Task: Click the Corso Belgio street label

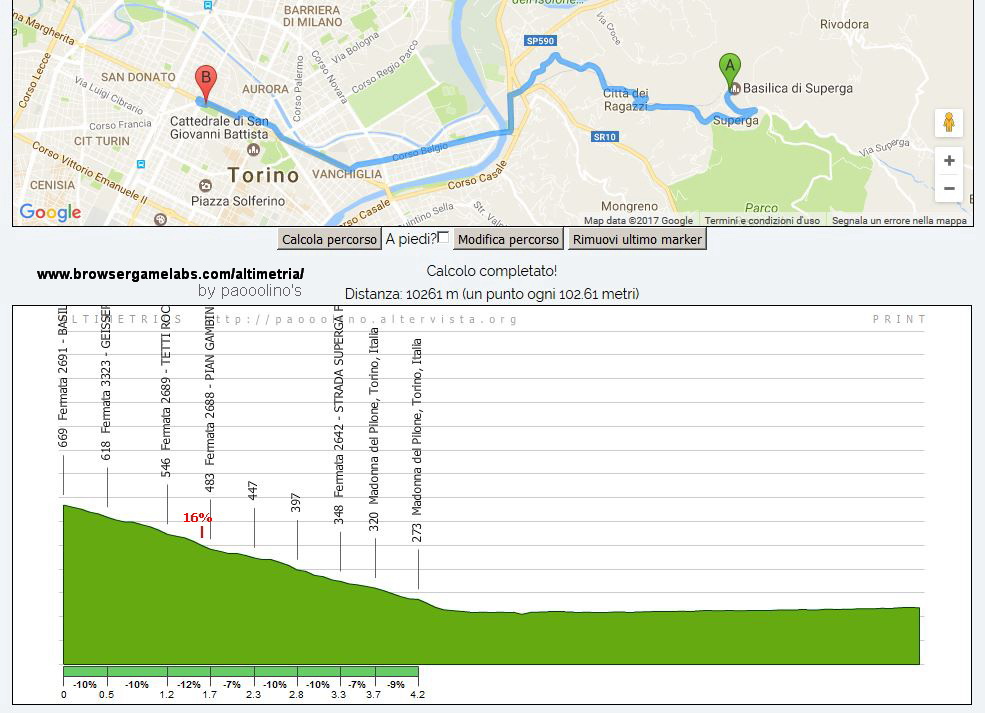Action: [x=420, y=151]
